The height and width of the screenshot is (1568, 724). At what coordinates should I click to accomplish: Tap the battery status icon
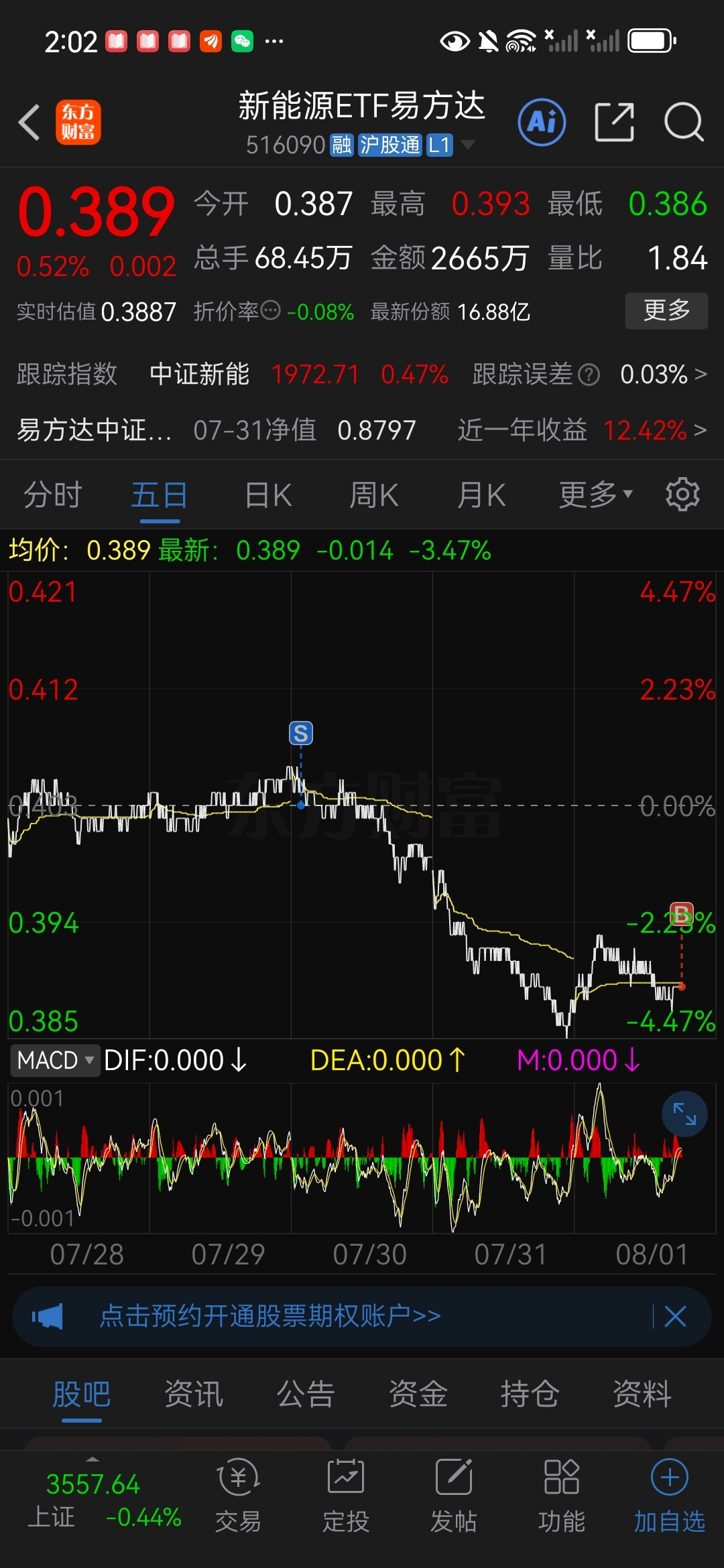652,42
